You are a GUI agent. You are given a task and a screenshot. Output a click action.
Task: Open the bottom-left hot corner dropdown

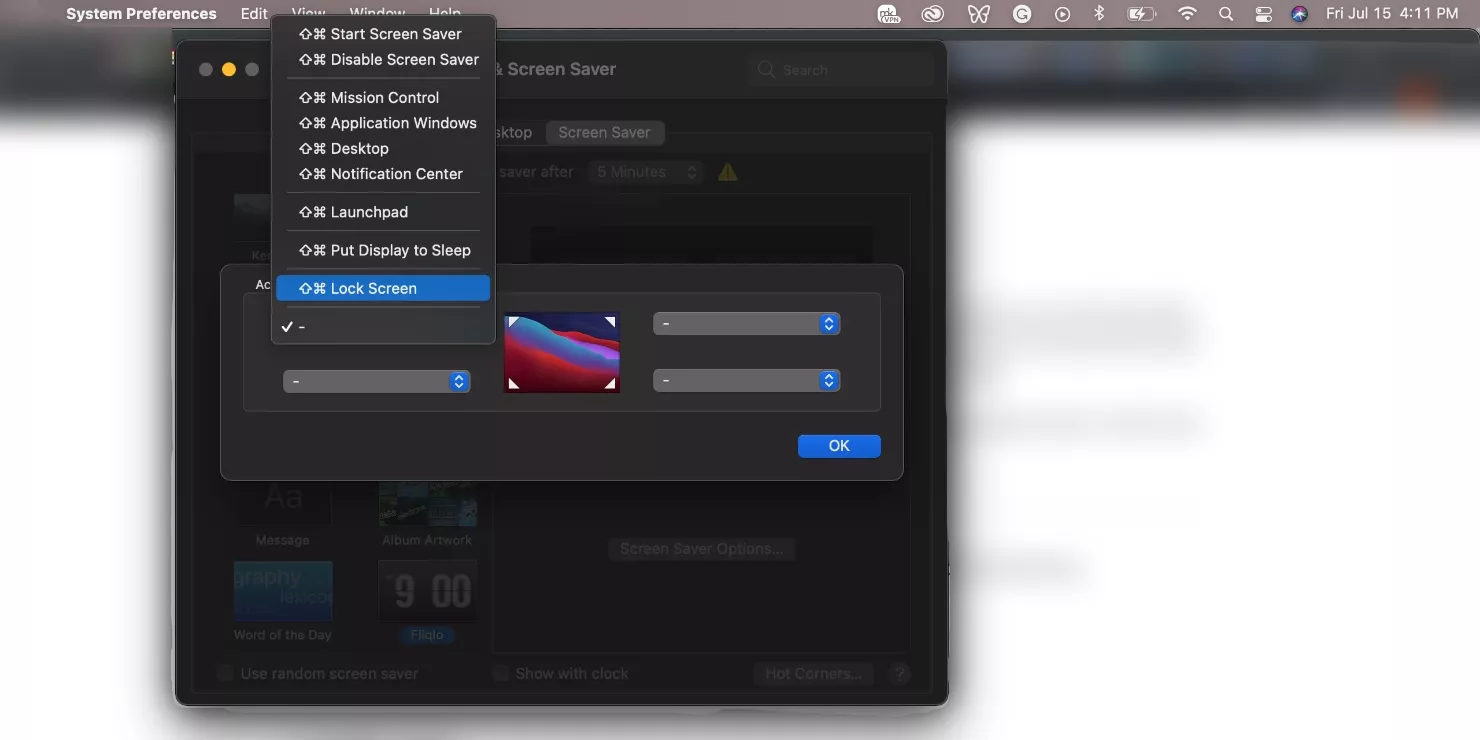click(x=377, y=381)
